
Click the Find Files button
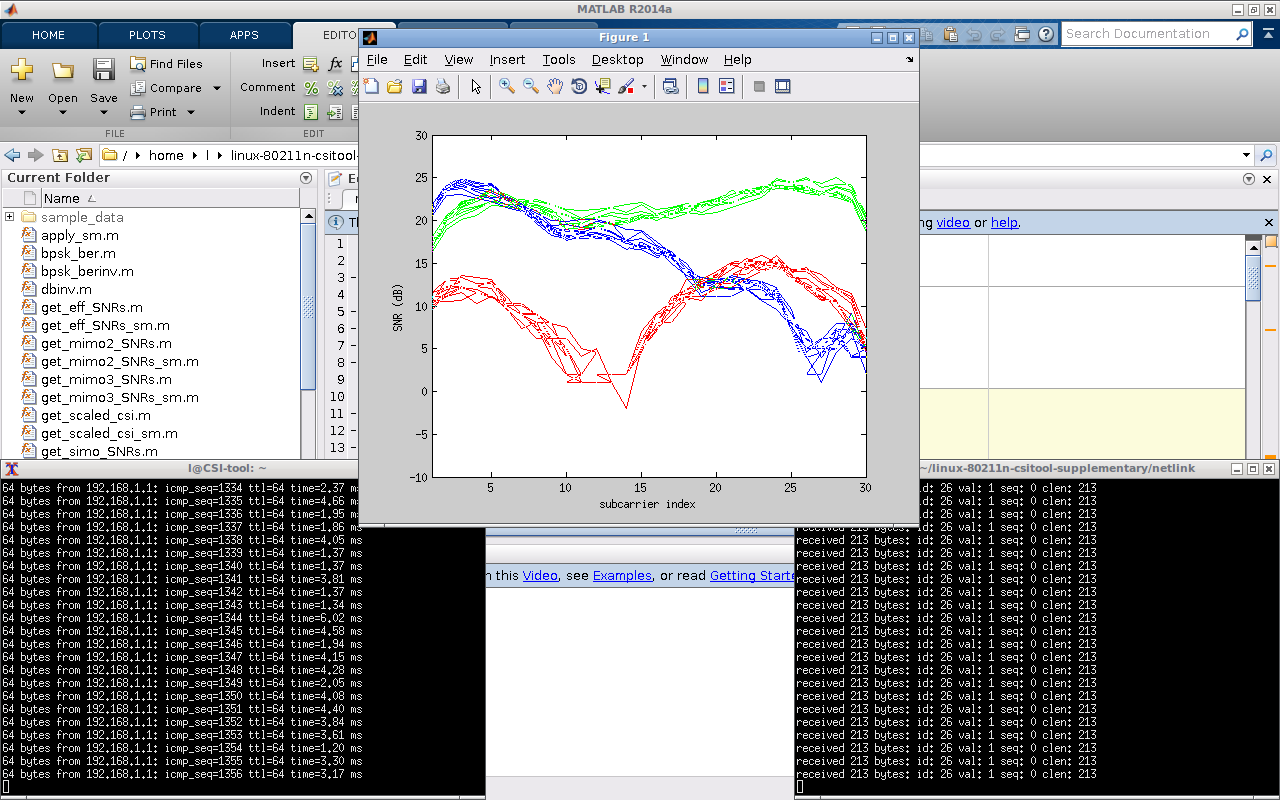tap(166, 64)
